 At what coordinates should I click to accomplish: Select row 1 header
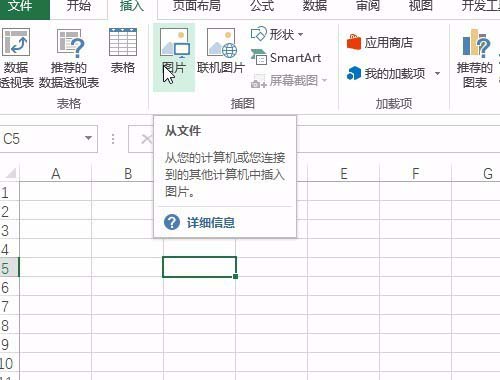pos(9,192)
